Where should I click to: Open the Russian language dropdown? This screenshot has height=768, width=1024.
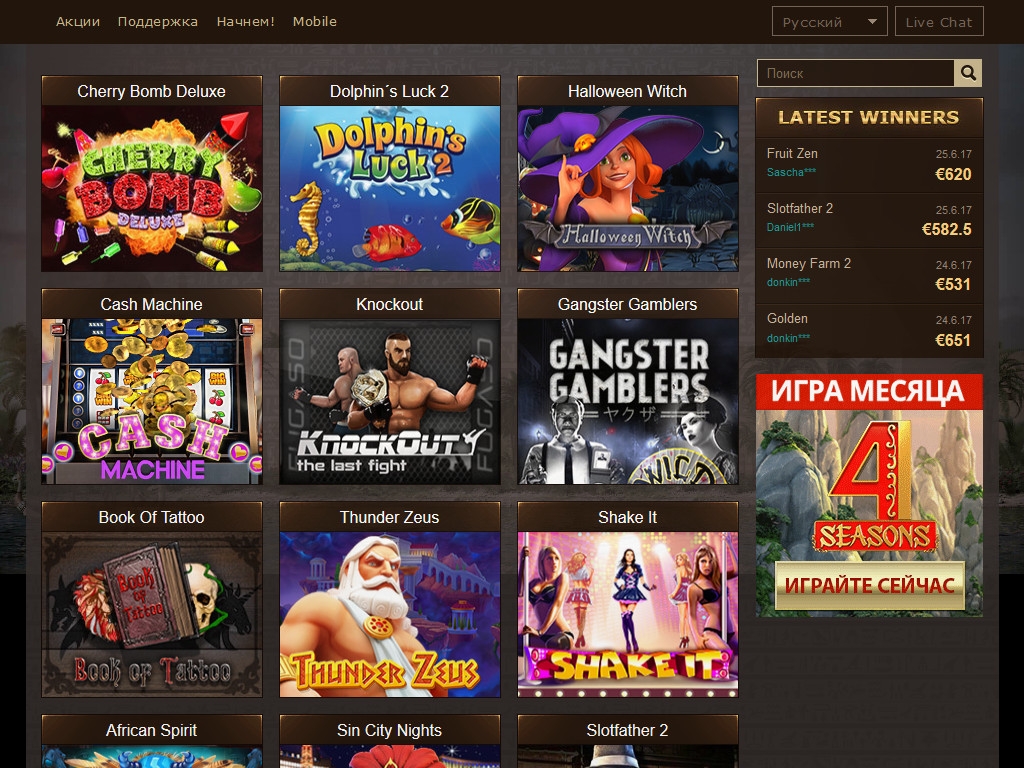pos(829,22)
